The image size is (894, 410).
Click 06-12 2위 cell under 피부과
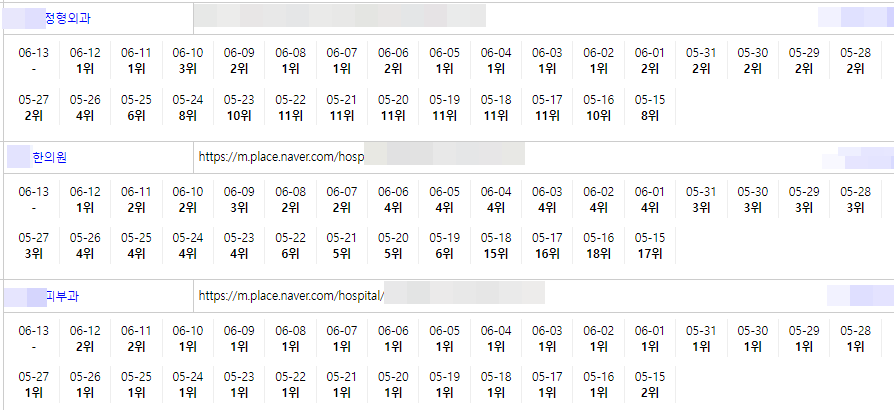tap(85, 339)
